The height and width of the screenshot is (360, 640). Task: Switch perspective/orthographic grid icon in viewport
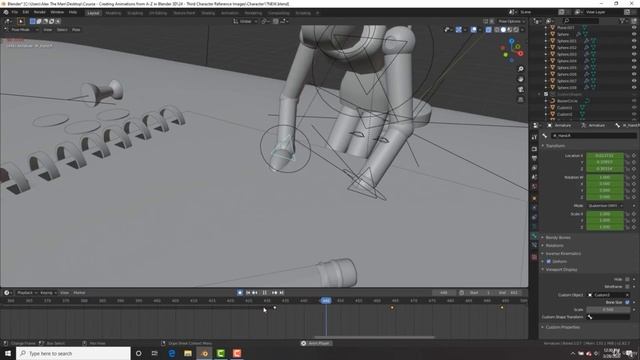tap(520, 100)
